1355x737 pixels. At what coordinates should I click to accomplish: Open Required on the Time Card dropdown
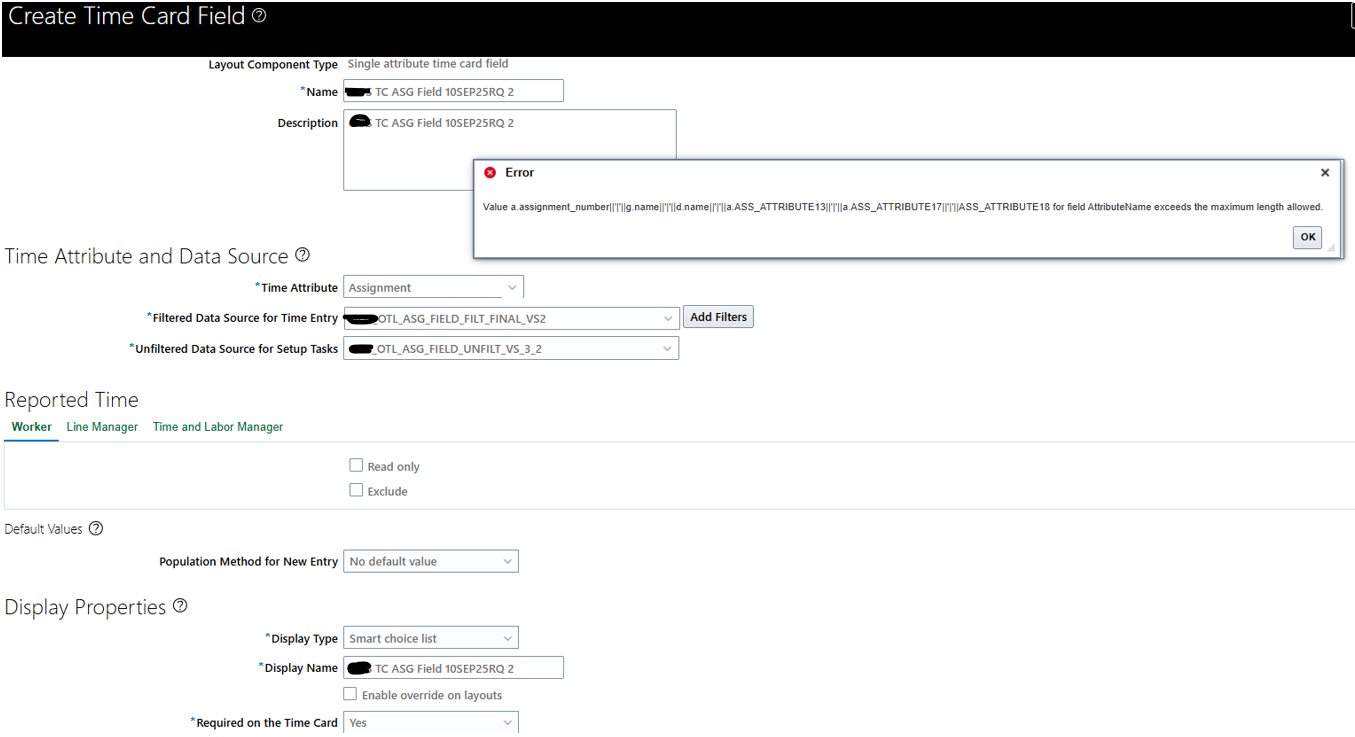[x=431, y=722]
